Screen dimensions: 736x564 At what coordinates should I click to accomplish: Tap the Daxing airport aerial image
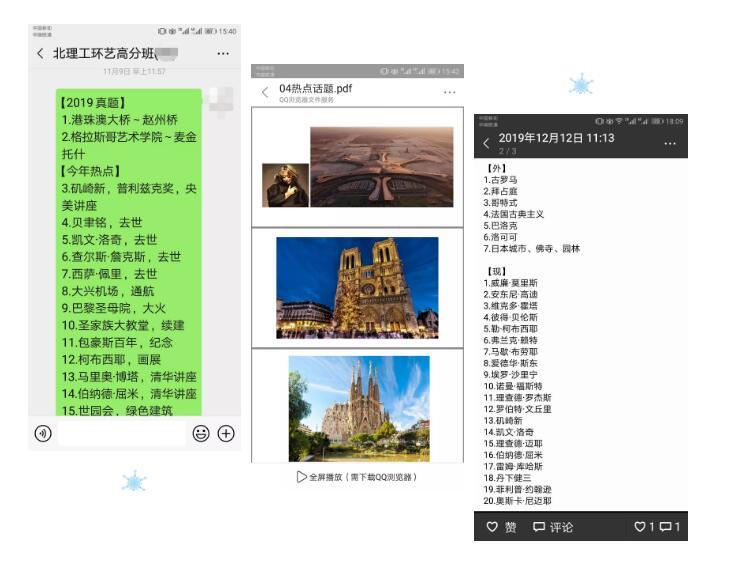[382, 167]
